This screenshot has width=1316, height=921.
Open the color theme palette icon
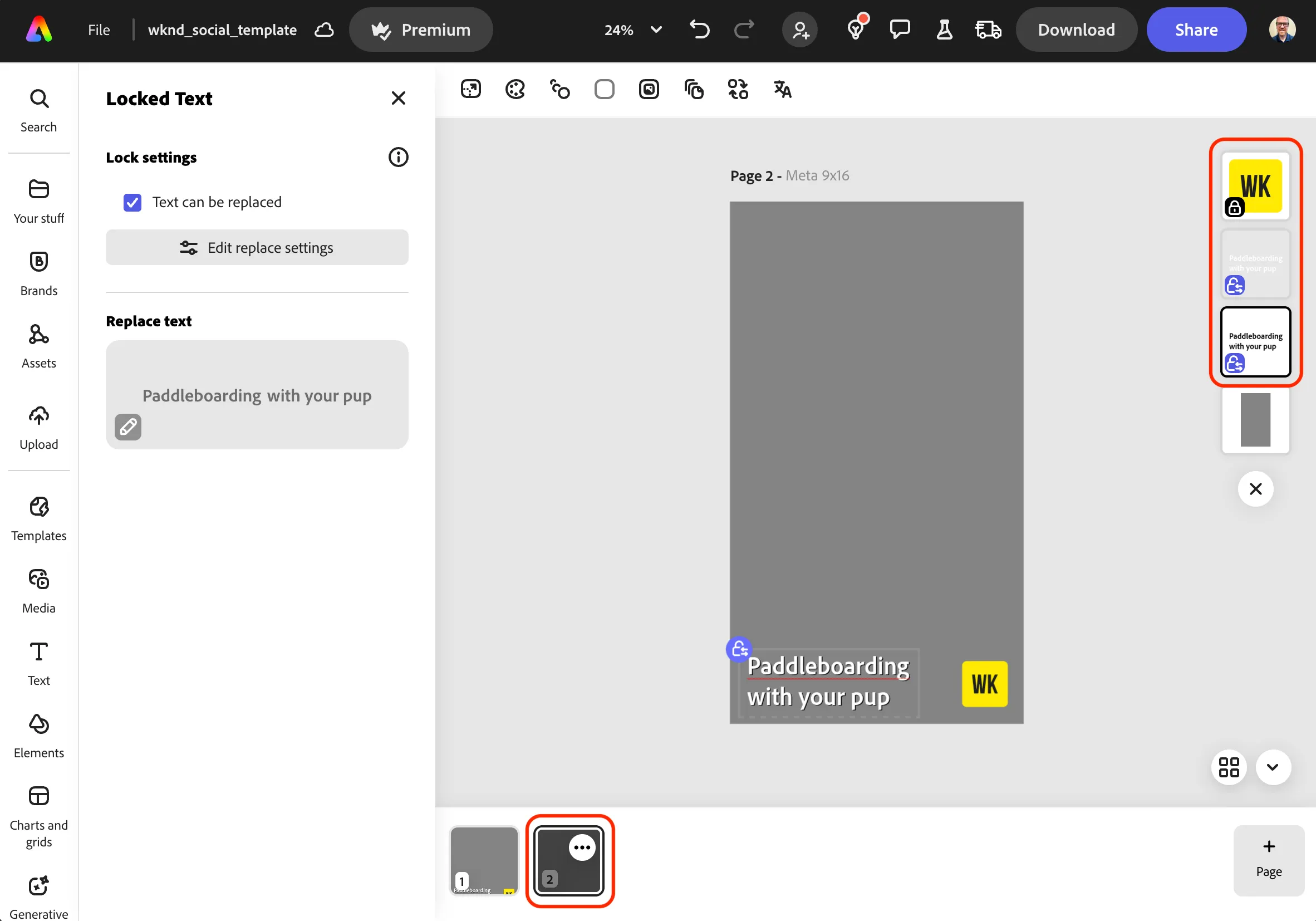click(x=515, y=90)
